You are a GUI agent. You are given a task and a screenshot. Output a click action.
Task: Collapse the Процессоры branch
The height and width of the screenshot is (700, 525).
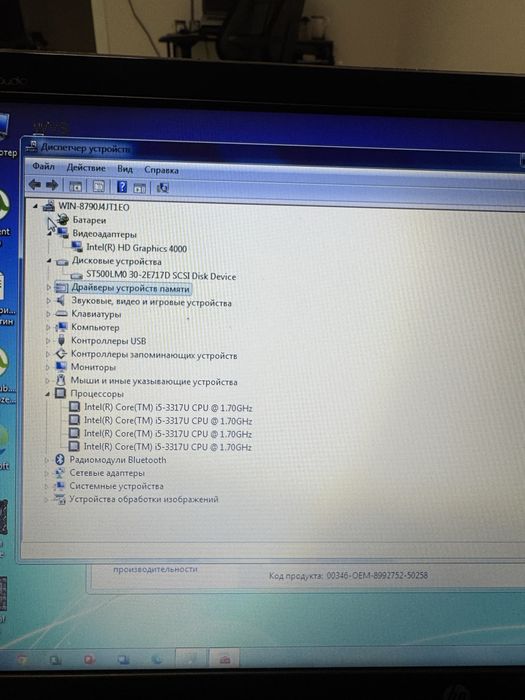click(47, 394)
